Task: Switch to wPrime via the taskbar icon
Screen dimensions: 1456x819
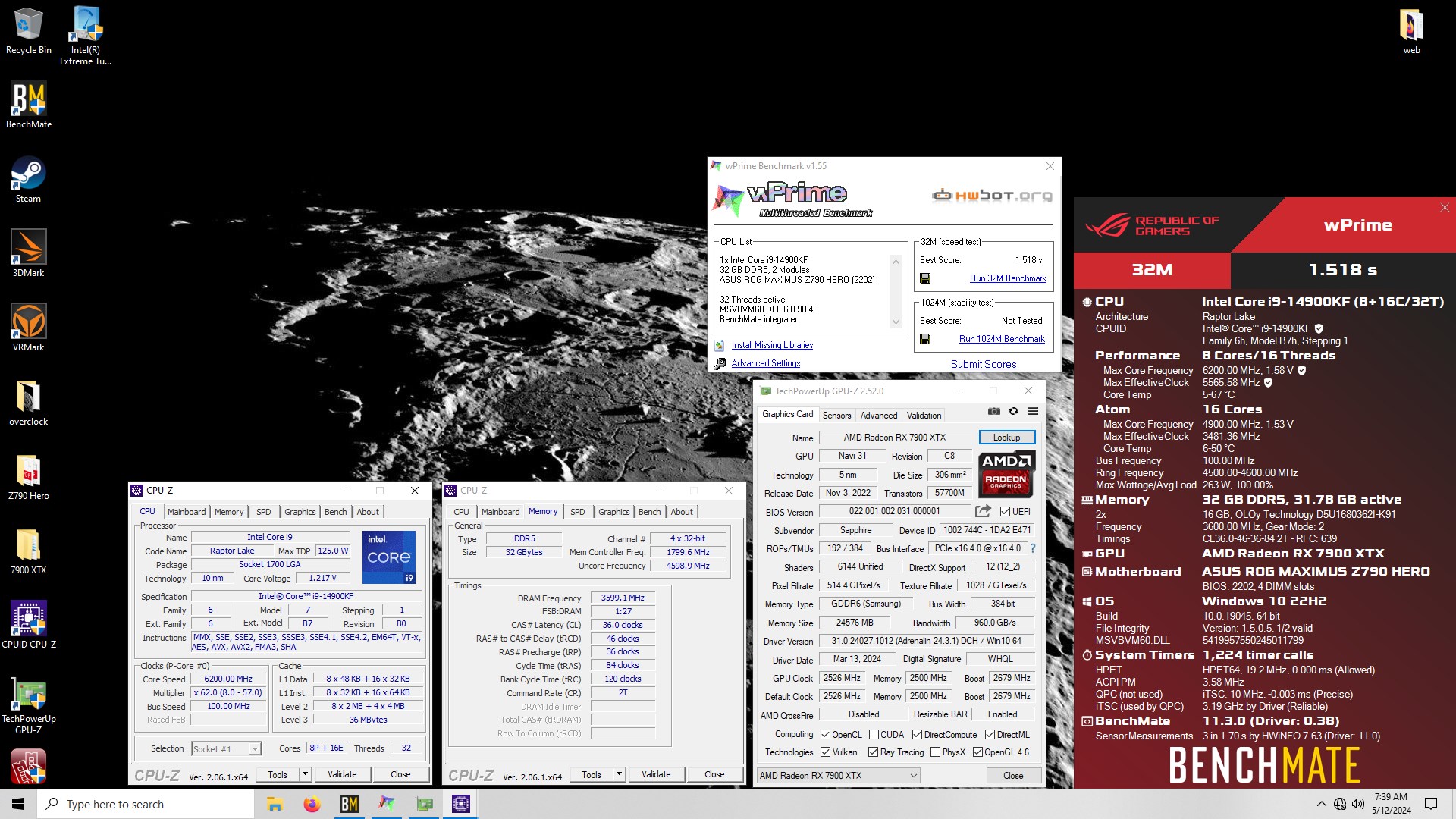Action: coord(387,804)
